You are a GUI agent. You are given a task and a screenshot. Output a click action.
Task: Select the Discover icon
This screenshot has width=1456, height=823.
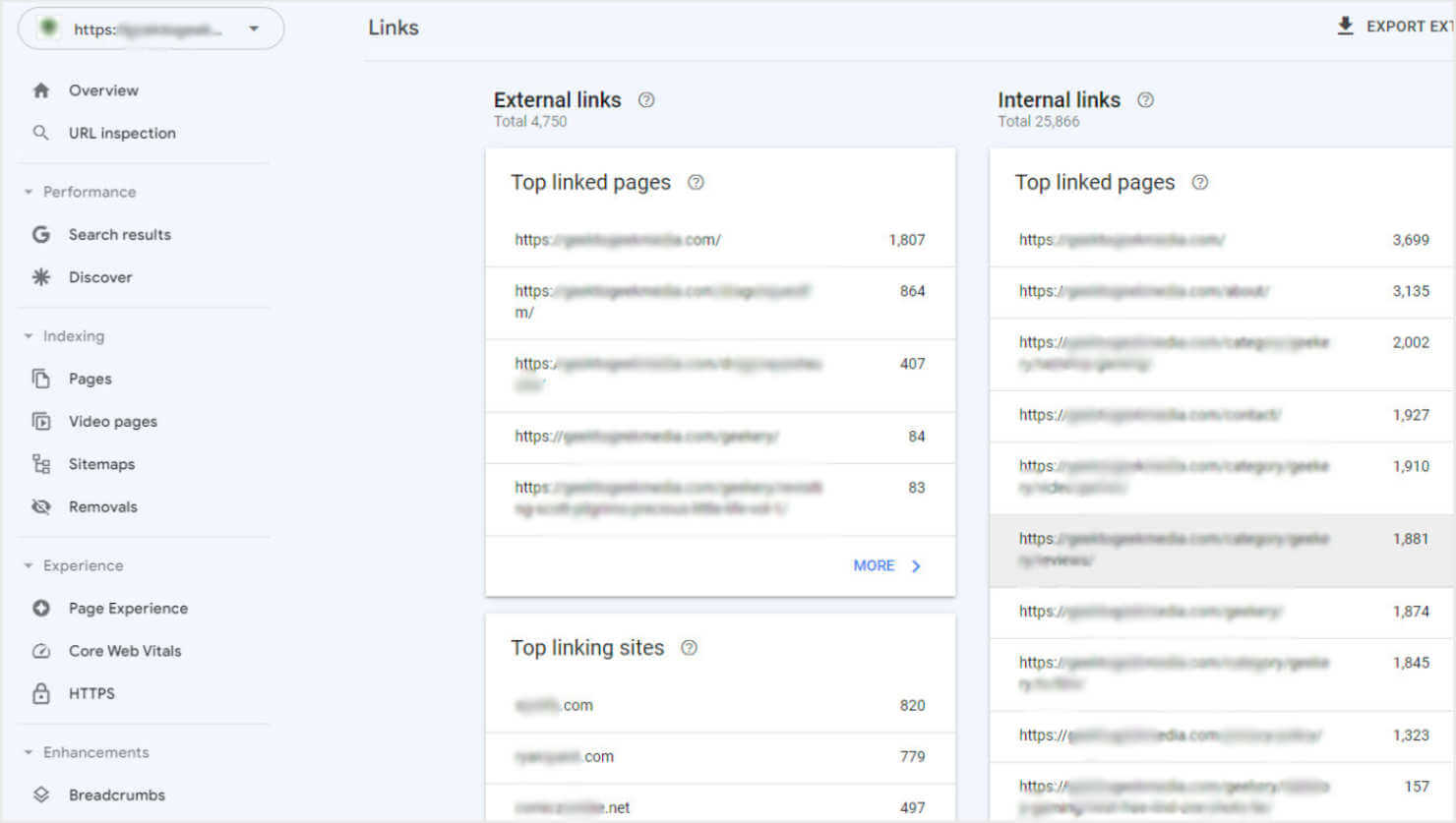click(40, 276)
